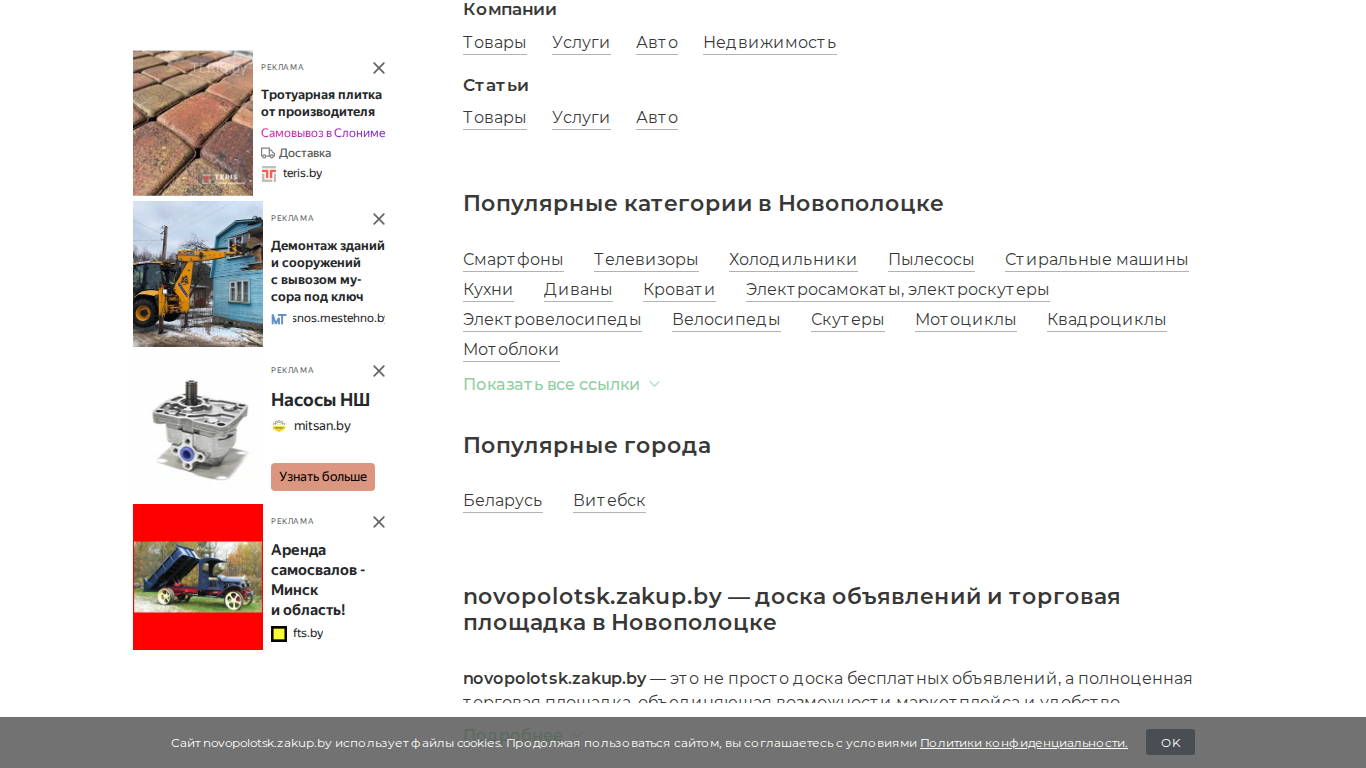Click the snos.mestehno.by favicon

click(x=279, y=318)
